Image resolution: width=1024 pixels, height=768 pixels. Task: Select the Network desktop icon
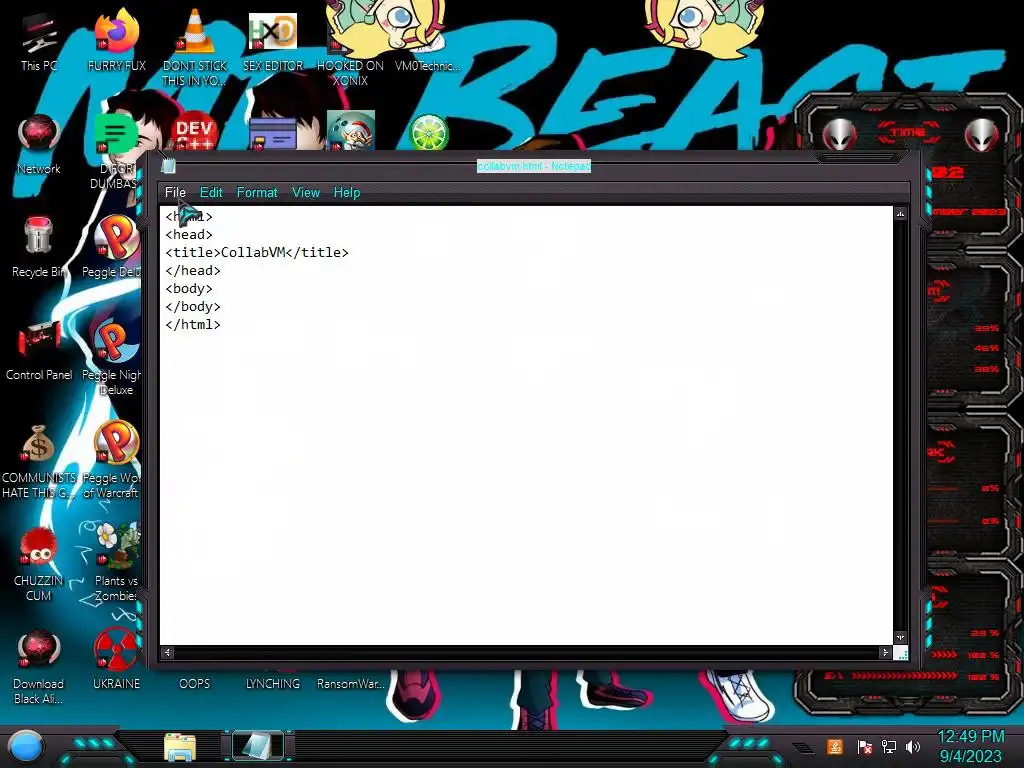39,145
